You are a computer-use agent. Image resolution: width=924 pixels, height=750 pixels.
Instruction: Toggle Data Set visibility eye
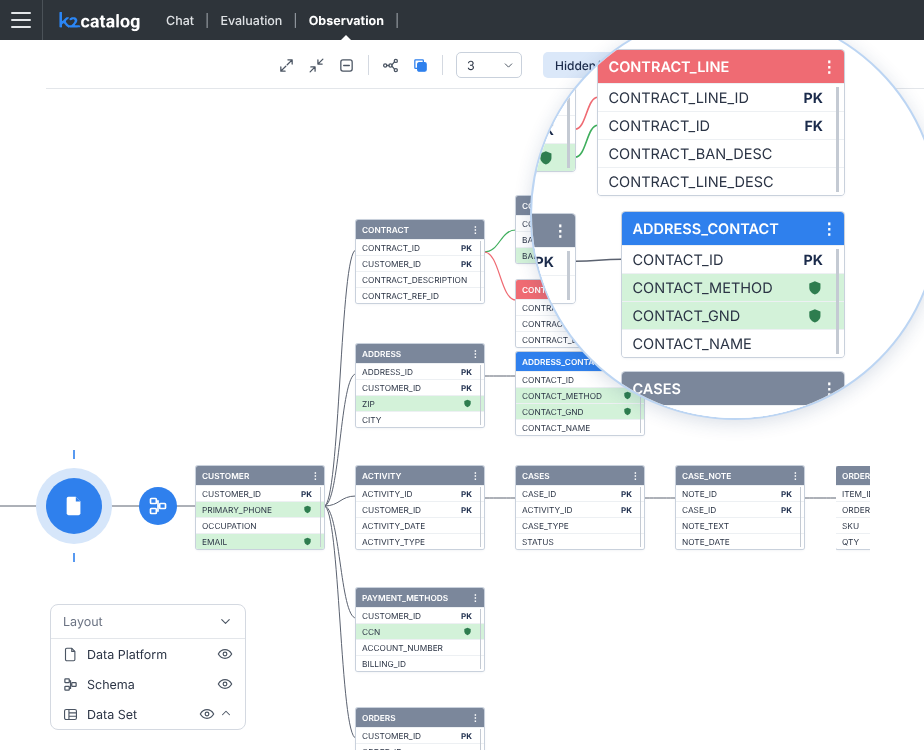pyautogui.click(x=207, y=714)
